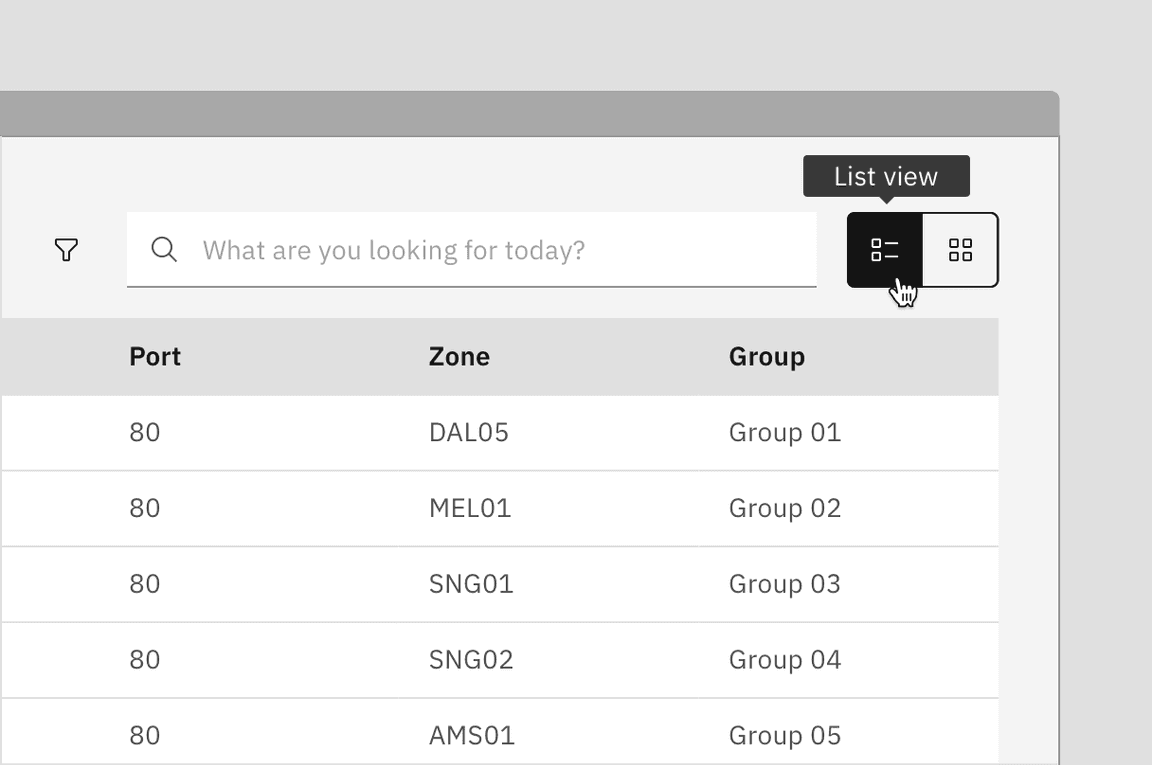Click the Group 03 cell
Image resolution: width=1152 pixels, height=765 pixels.
[x=784, y=584]
